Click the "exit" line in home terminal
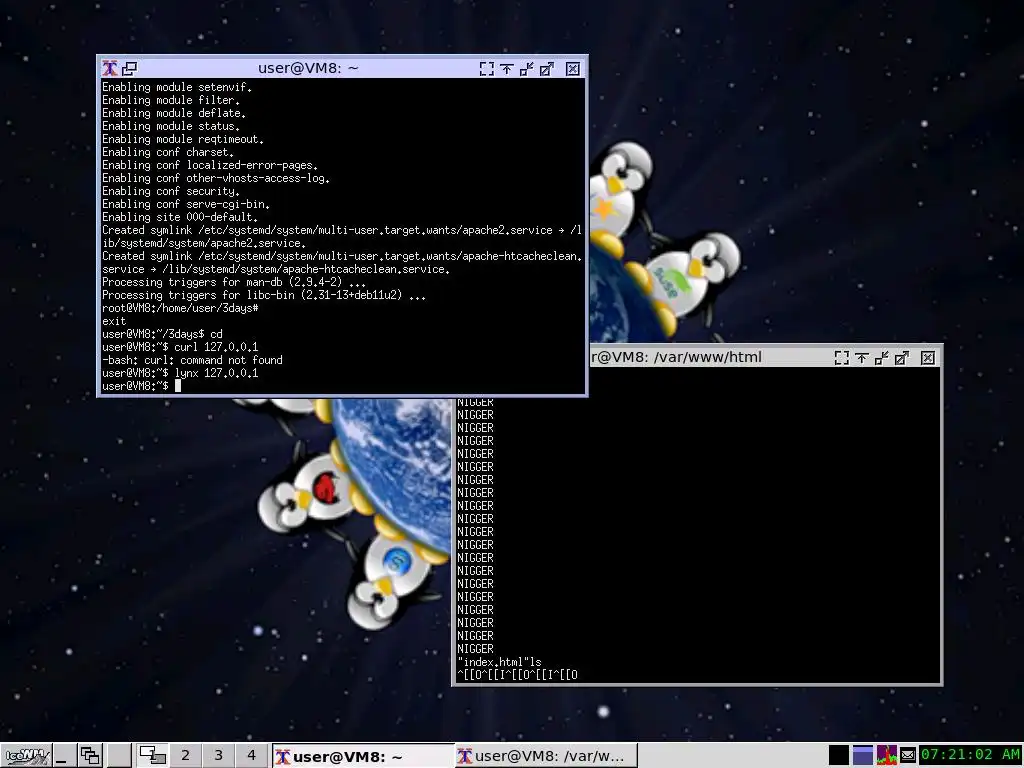 click(114, 321)
